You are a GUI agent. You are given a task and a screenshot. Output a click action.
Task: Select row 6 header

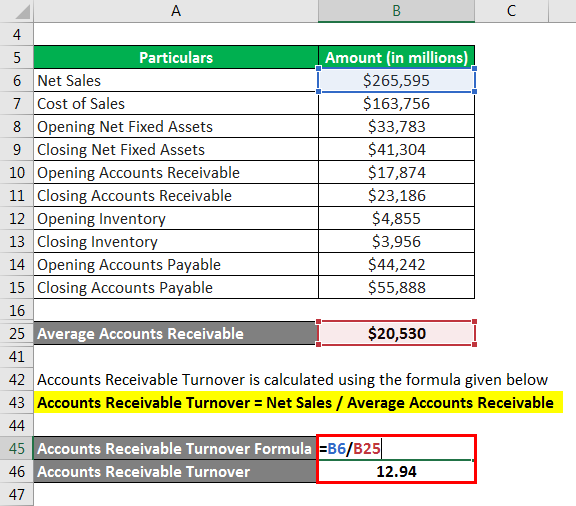pyautogui.click(x=17, y=80)
